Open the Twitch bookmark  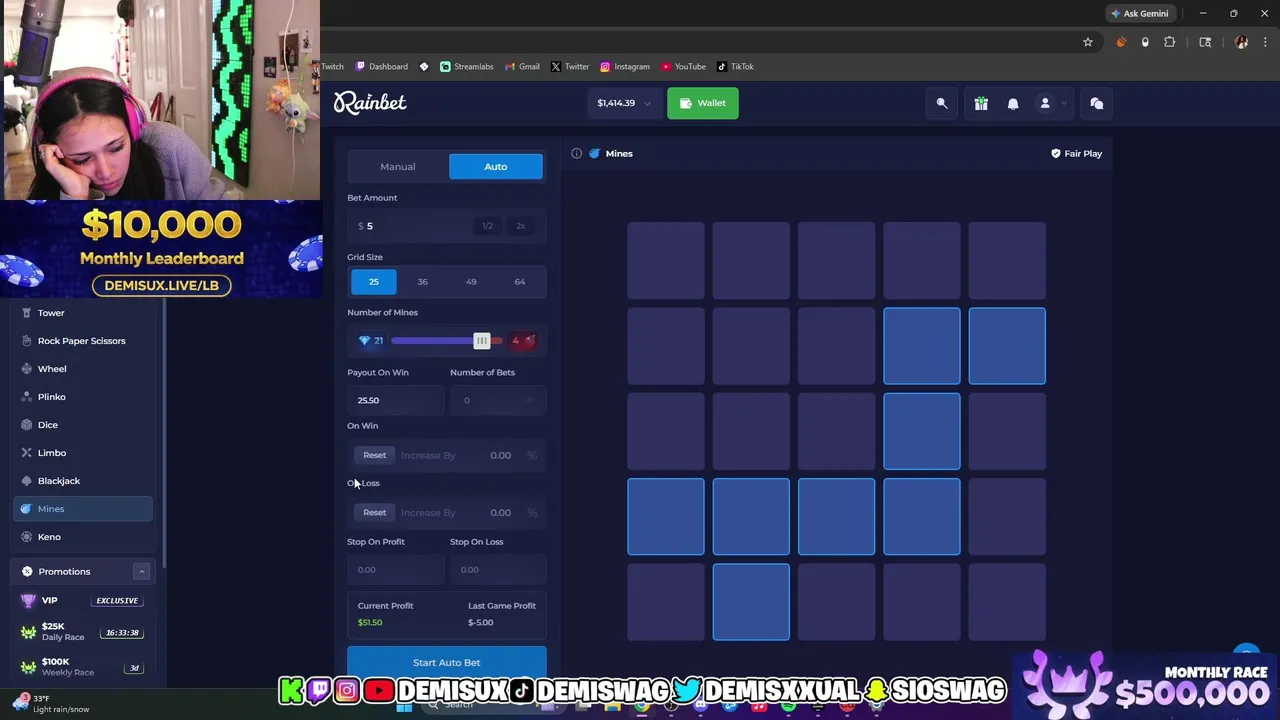pyautogui.click(x=332, y=66)
